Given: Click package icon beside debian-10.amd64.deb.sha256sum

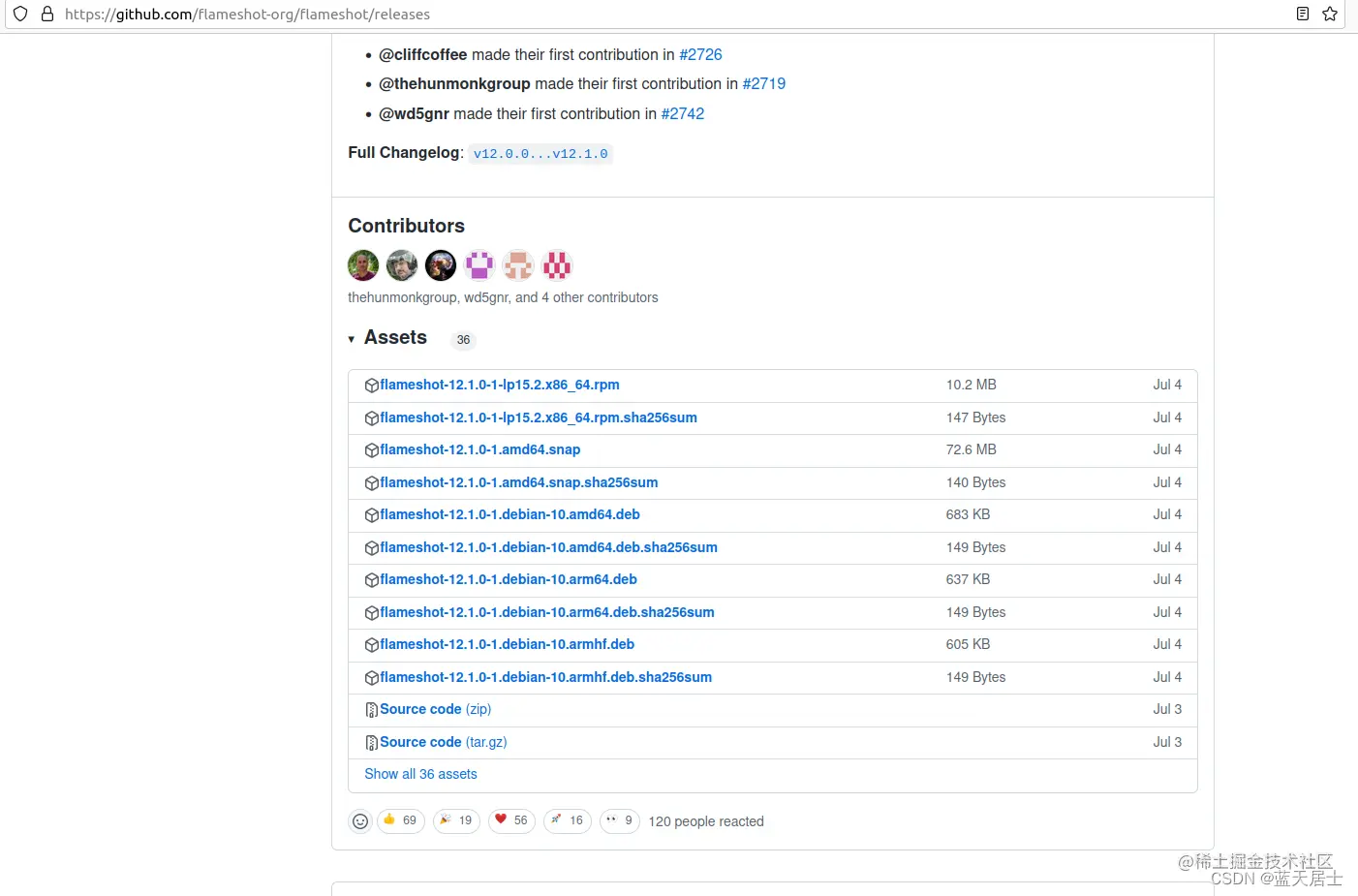Looking at the screenshot, I should tap(371, 548).
